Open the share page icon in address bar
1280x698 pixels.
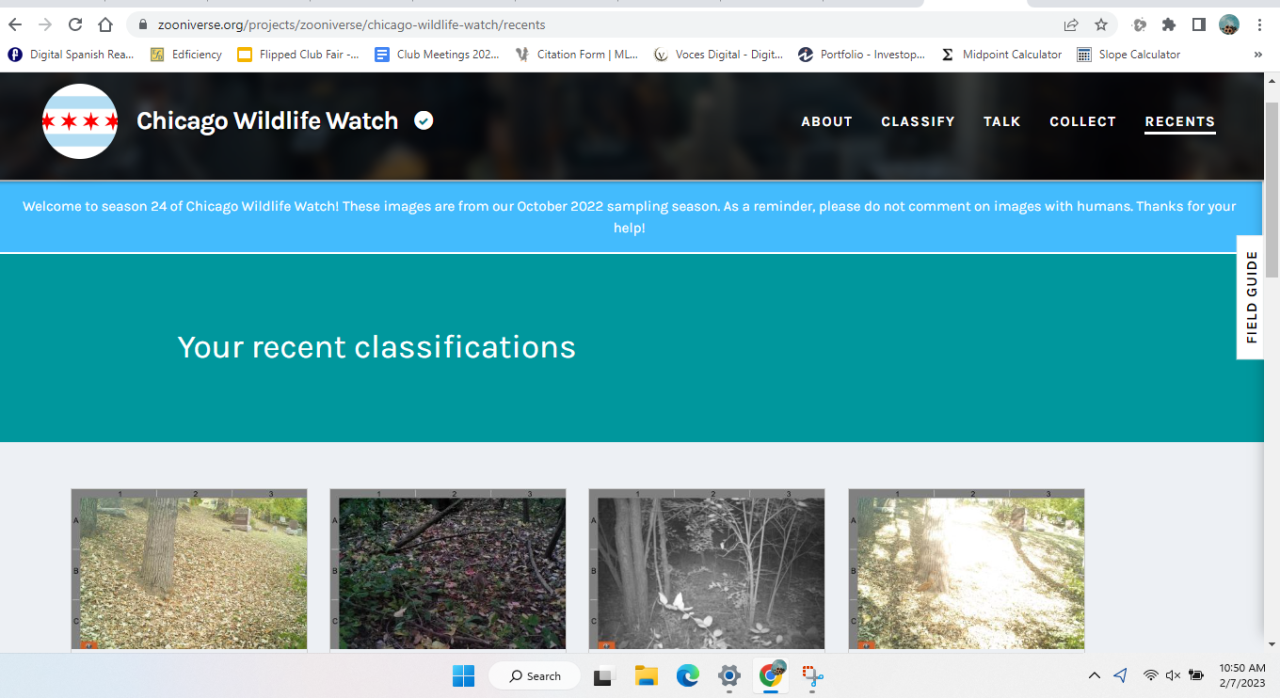coord(1071,24)
